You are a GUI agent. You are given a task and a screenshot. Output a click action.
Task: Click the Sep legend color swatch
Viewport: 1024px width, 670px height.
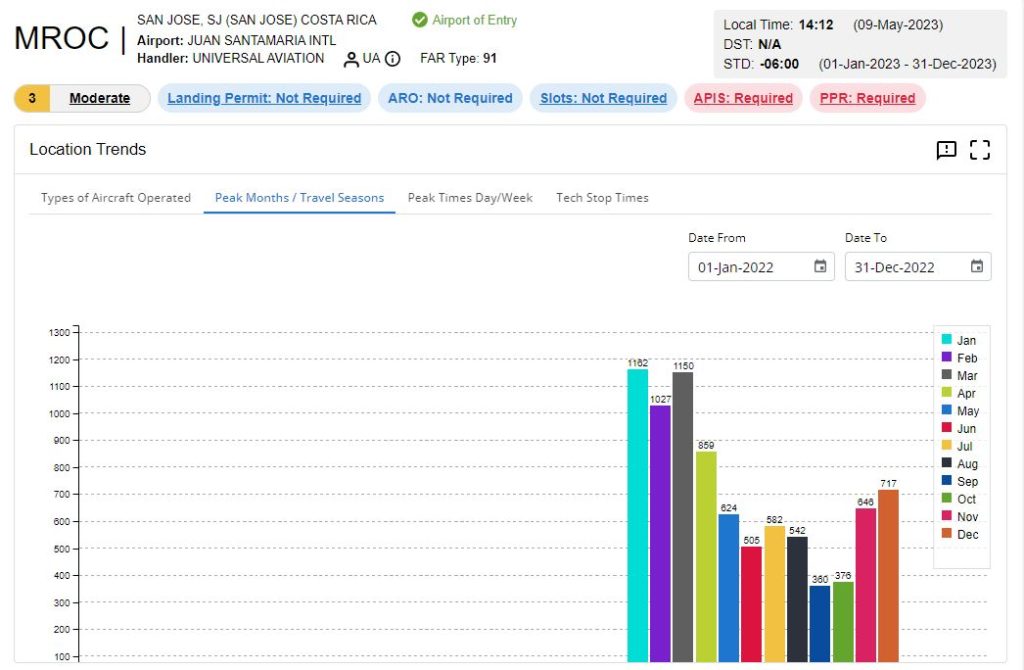[x=946, y=481]
